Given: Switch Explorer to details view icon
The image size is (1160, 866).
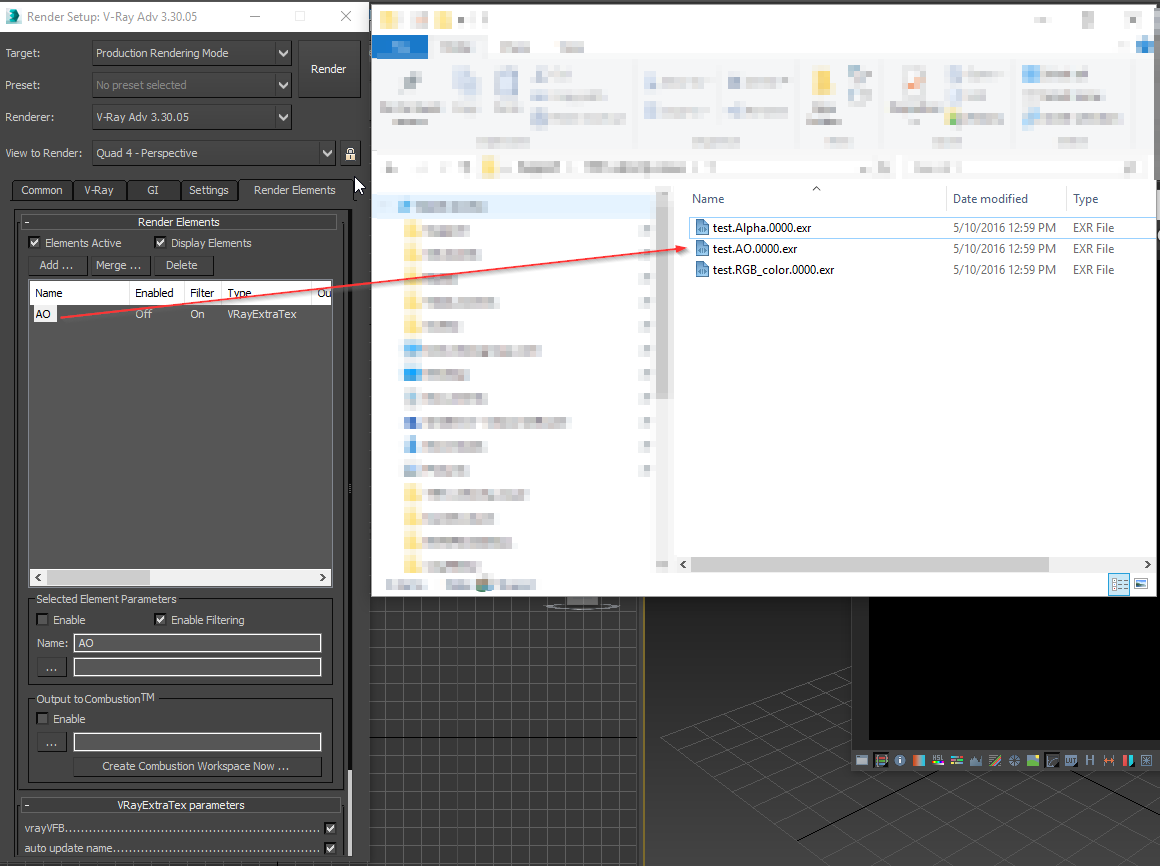Looking at the screenshot, I should click(x=1119, y=584).
